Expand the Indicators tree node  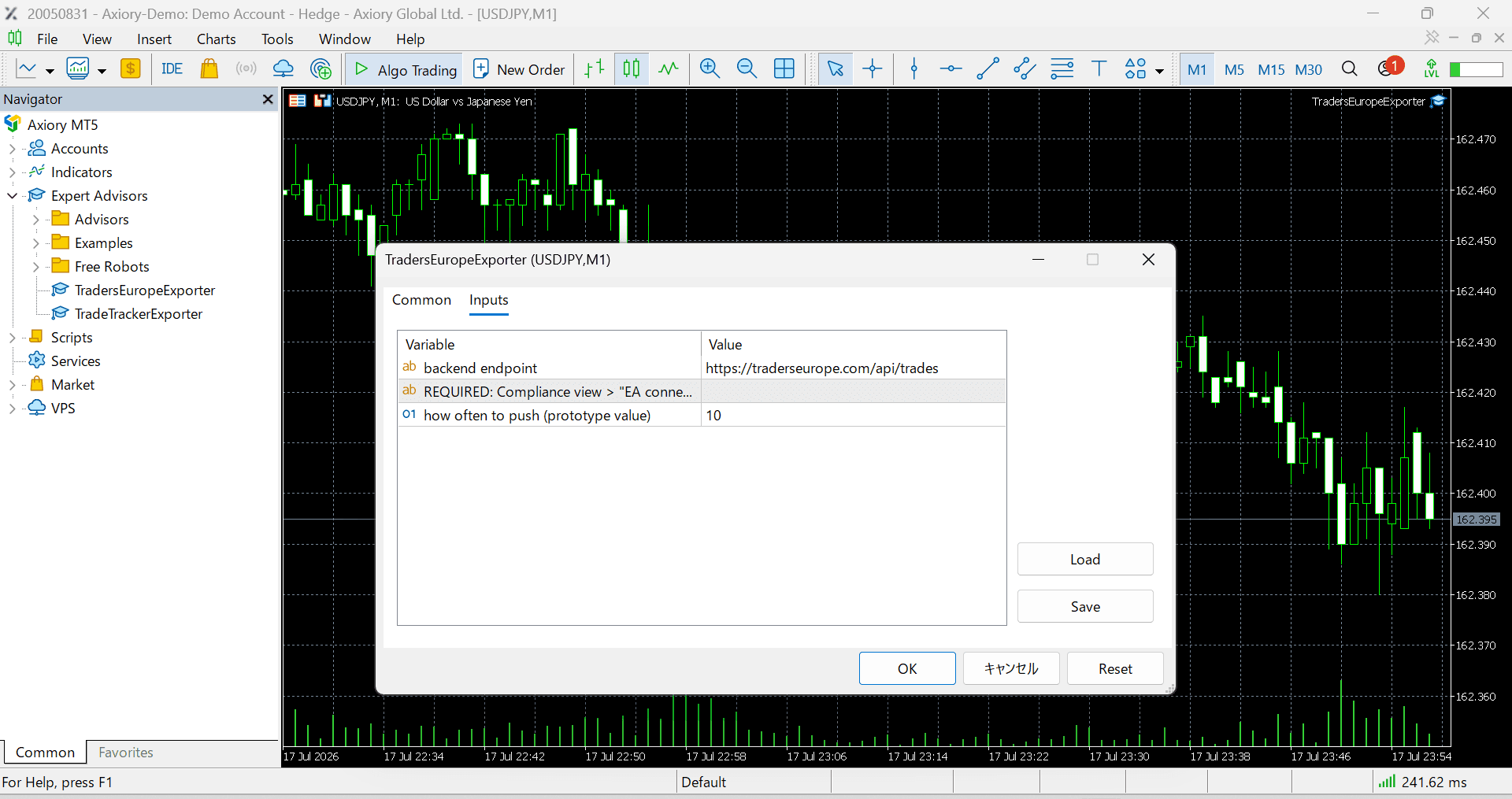pyautogui.click(x=12, y=172)
